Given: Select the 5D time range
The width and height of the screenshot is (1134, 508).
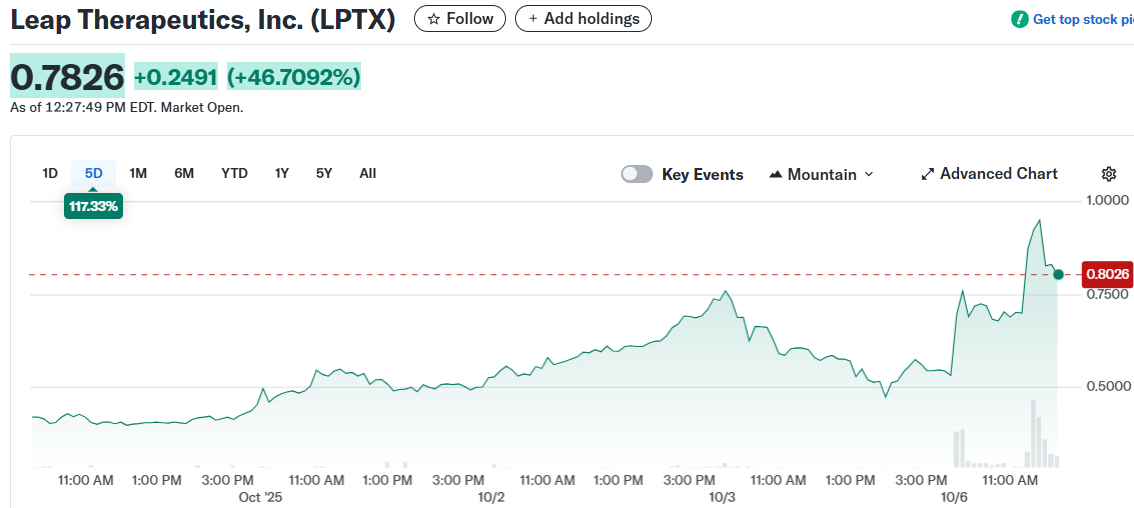Looking at the screenshot, I should coord(94,173).
